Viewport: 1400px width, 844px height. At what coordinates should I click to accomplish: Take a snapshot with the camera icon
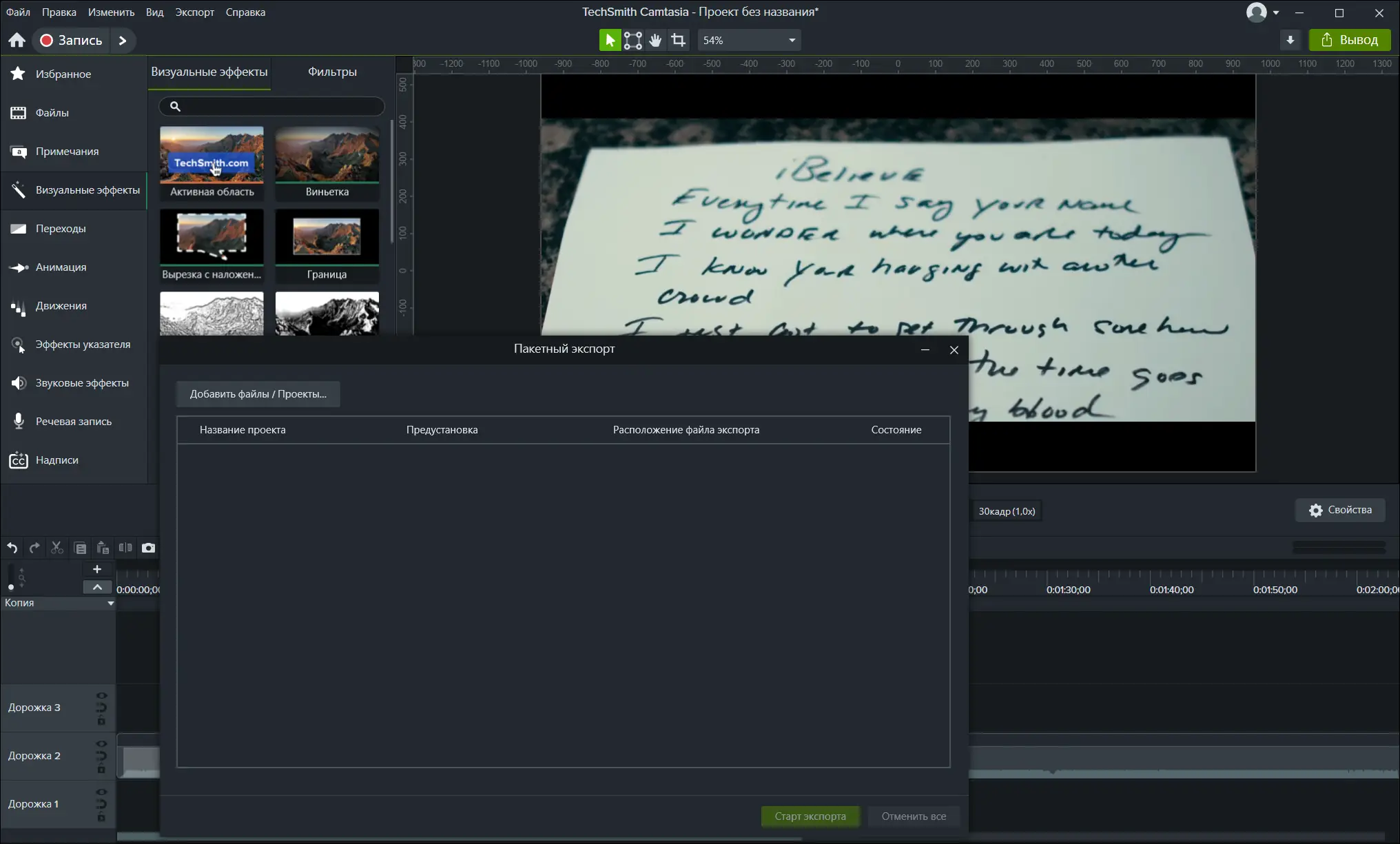pos(148,548)
